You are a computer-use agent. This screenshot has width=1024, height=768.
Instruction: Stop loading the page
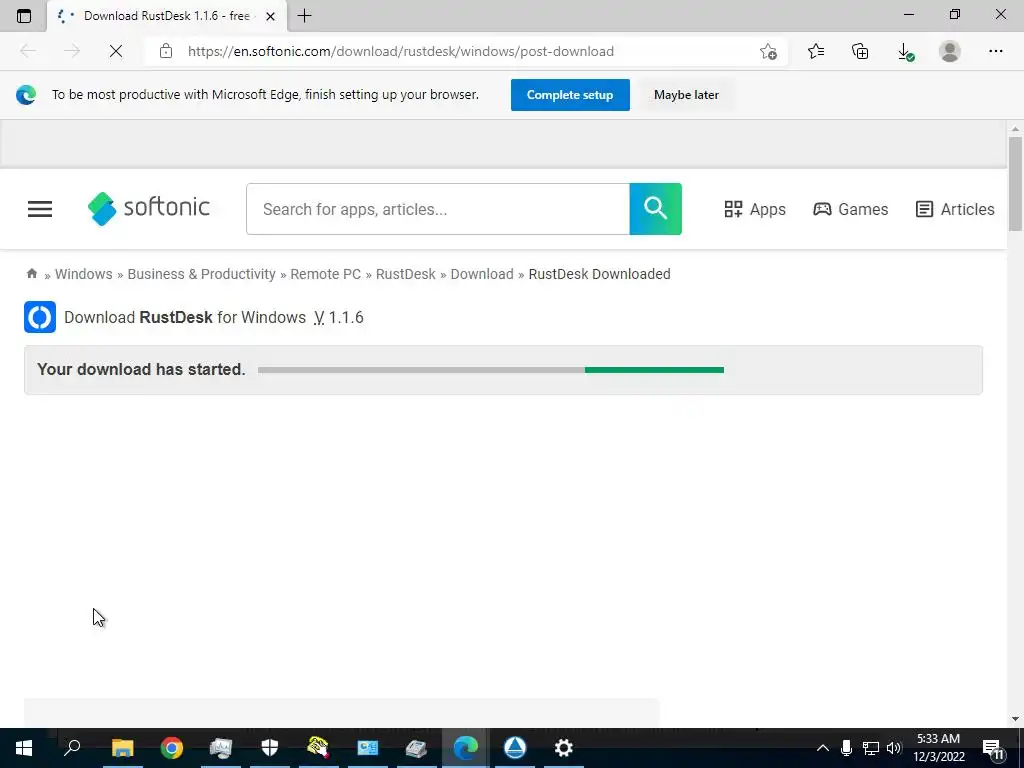click(x=116, y=51)
